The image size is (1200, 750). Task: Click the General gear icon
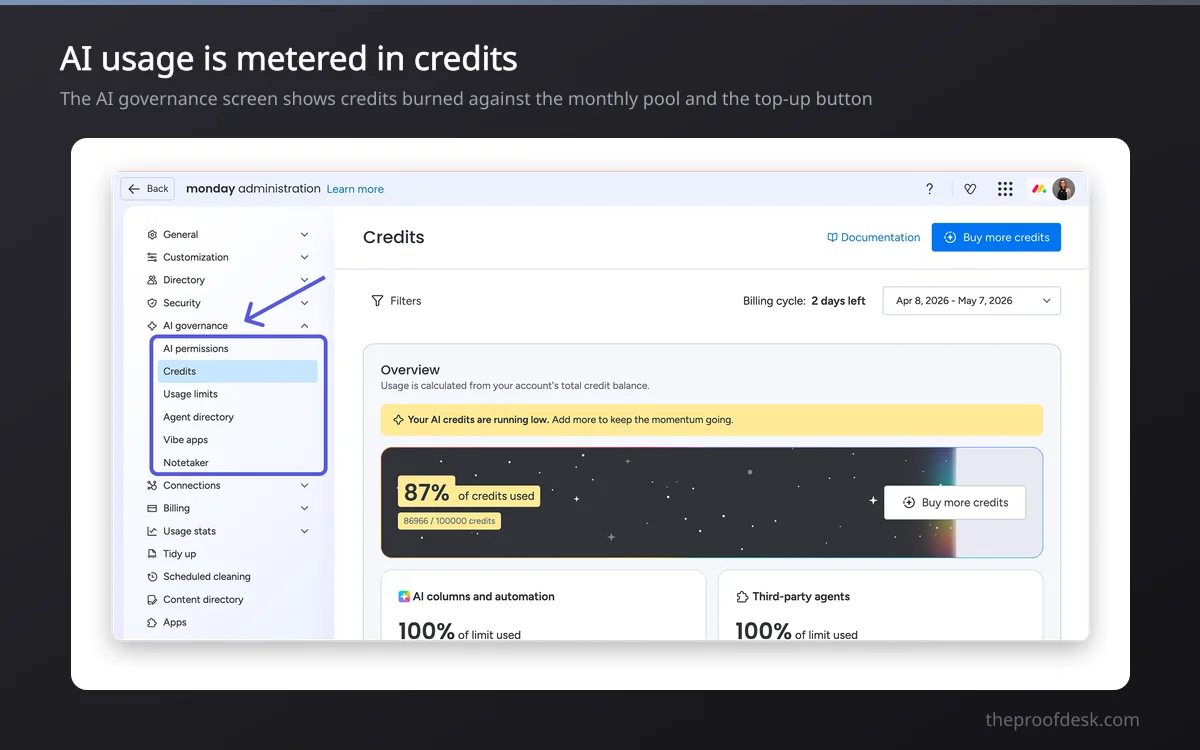point(152,235)
